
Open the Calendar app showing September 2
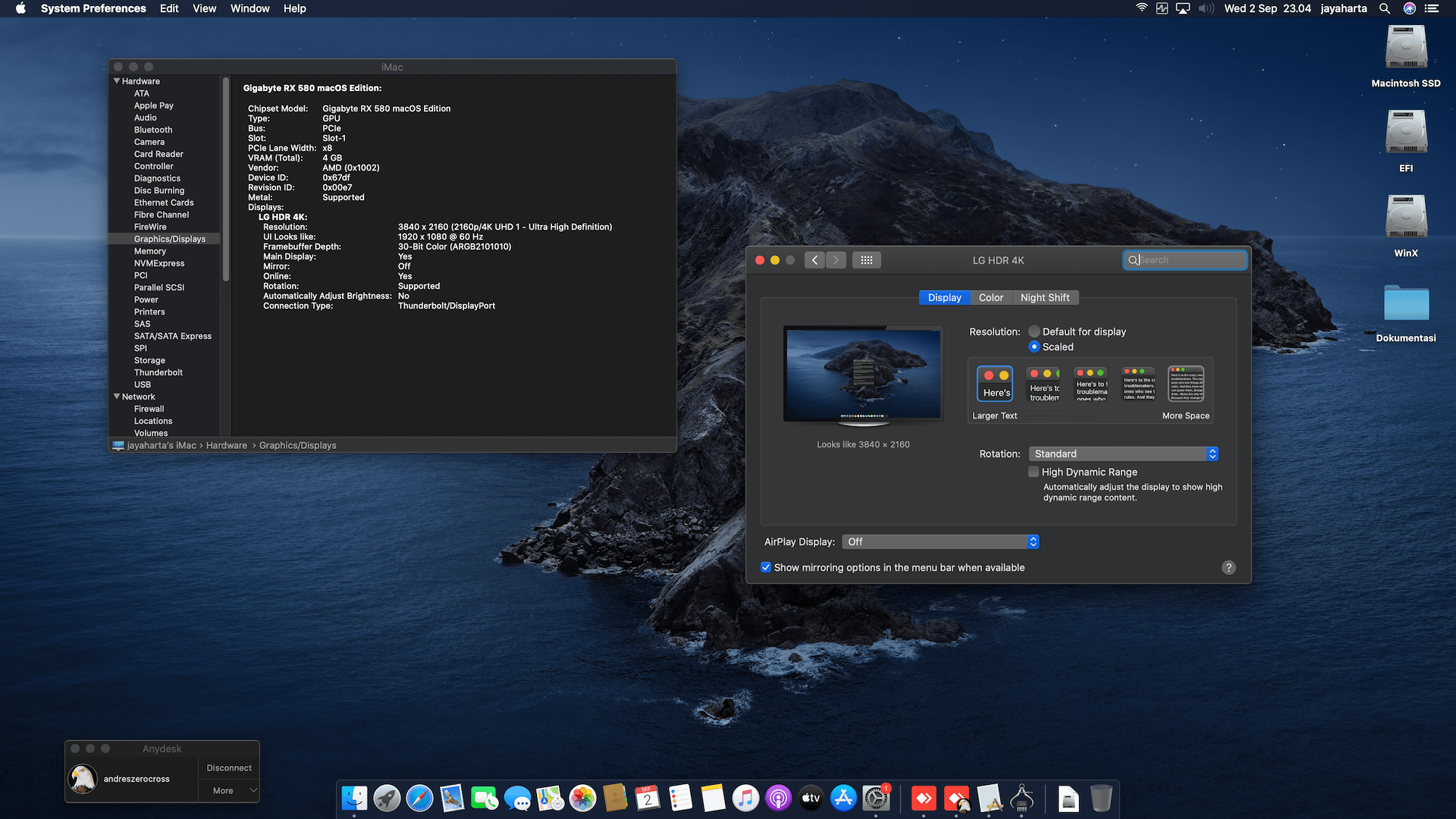[647, 798]
